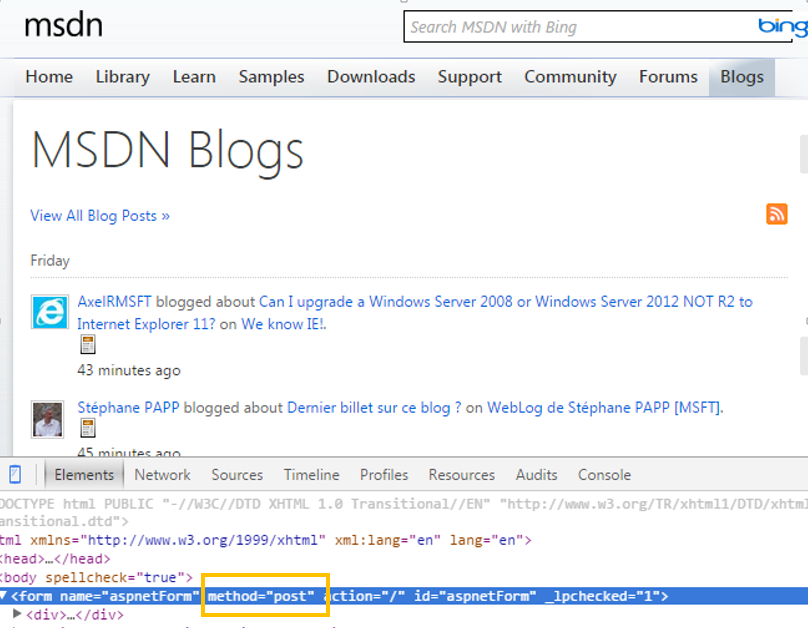Switch to the Elements tab in DevTools
The height and width of the screenshot is (628, 808).
pyautogui.click(x=84, y=474)
